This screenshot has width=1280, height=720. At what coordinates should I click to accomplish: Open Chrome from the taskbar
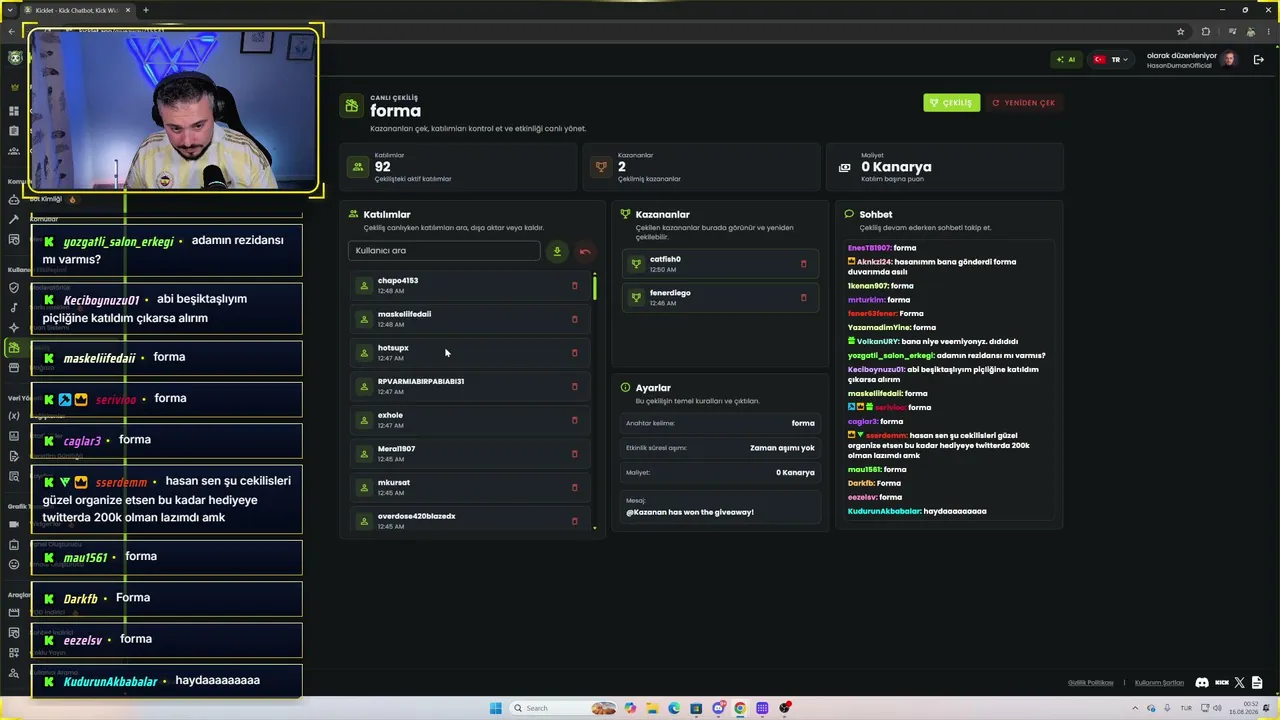pos(740,709)
